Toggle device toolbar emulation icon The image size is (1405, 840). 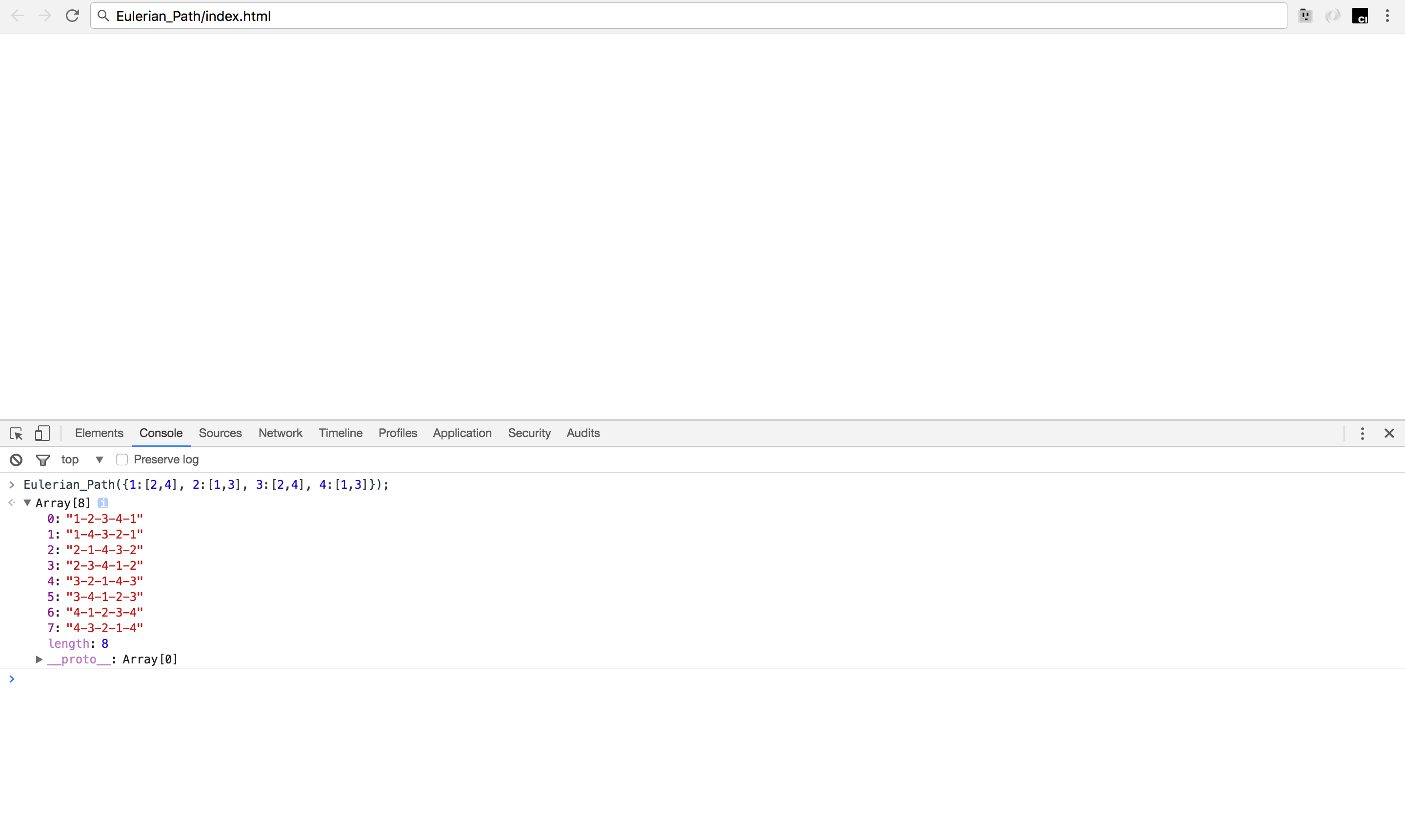(42, 433)
